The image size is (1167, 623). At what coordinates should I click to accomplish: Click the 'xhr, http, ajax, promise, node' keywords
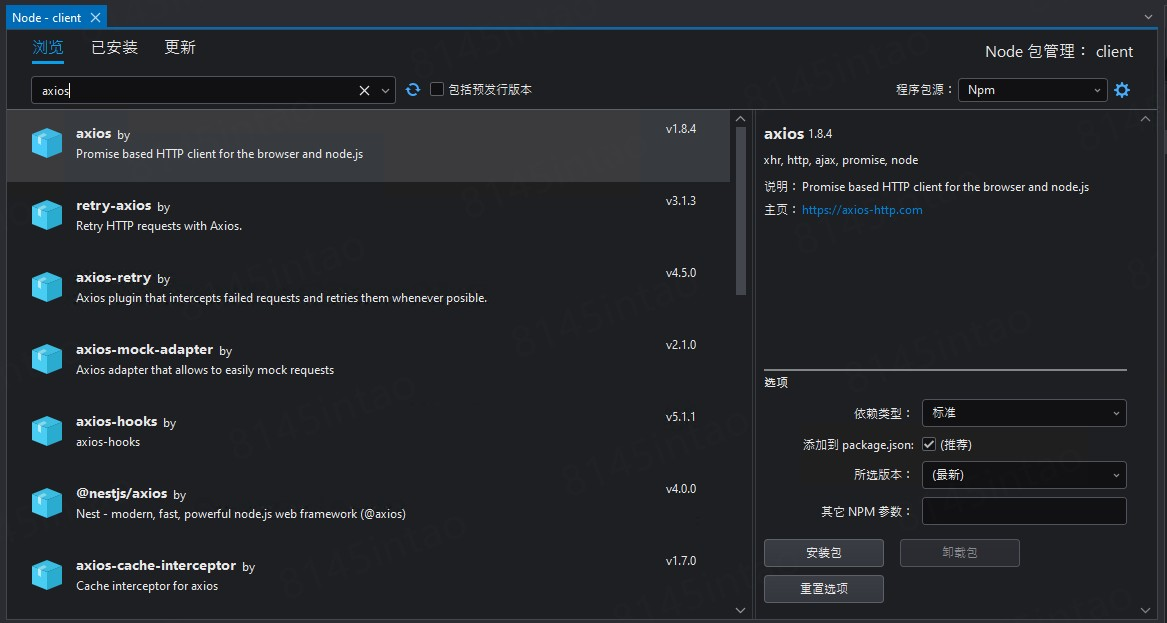(x=841, y=160)
